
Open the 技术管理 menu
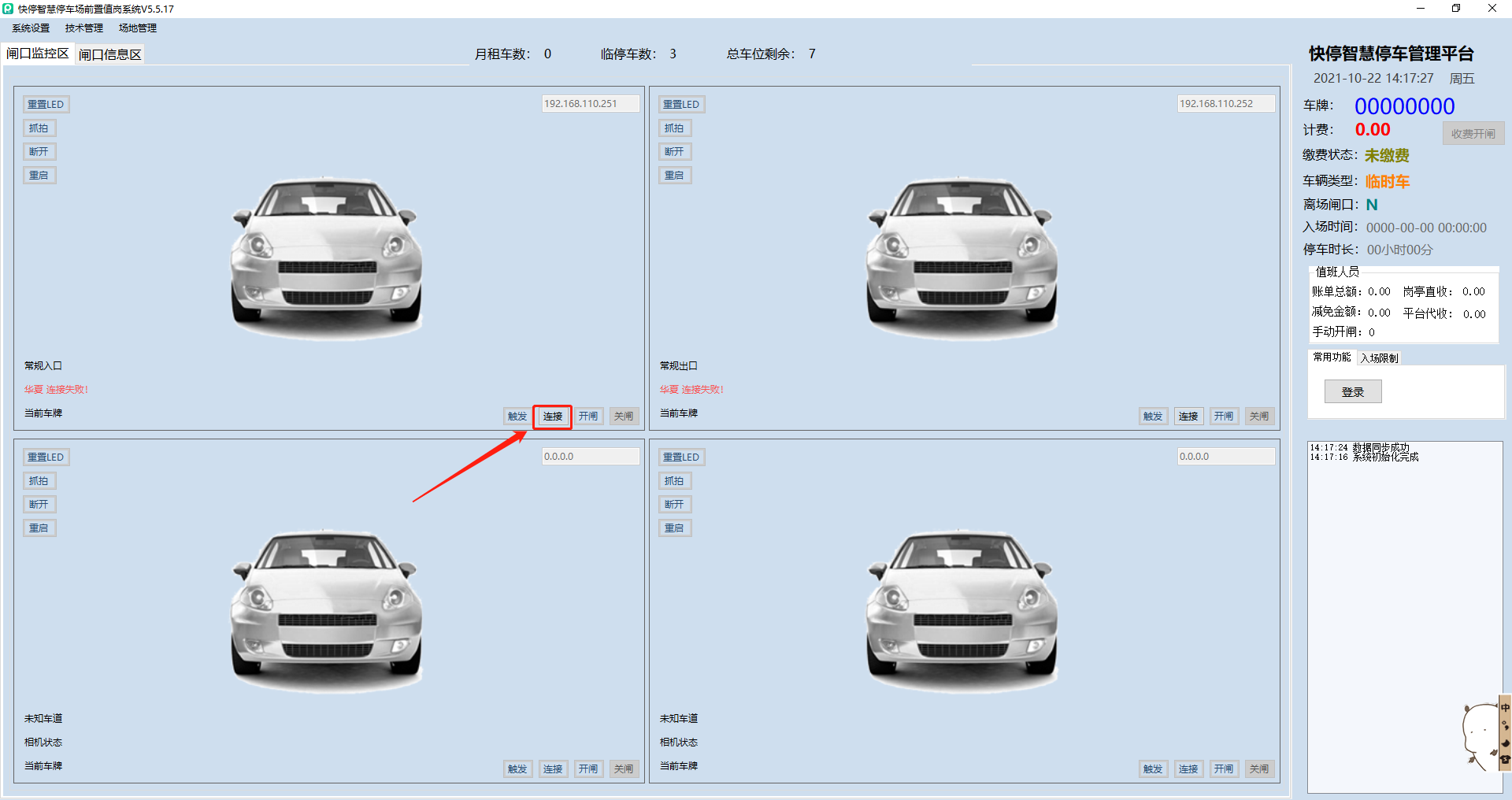(x=84, y=28)
